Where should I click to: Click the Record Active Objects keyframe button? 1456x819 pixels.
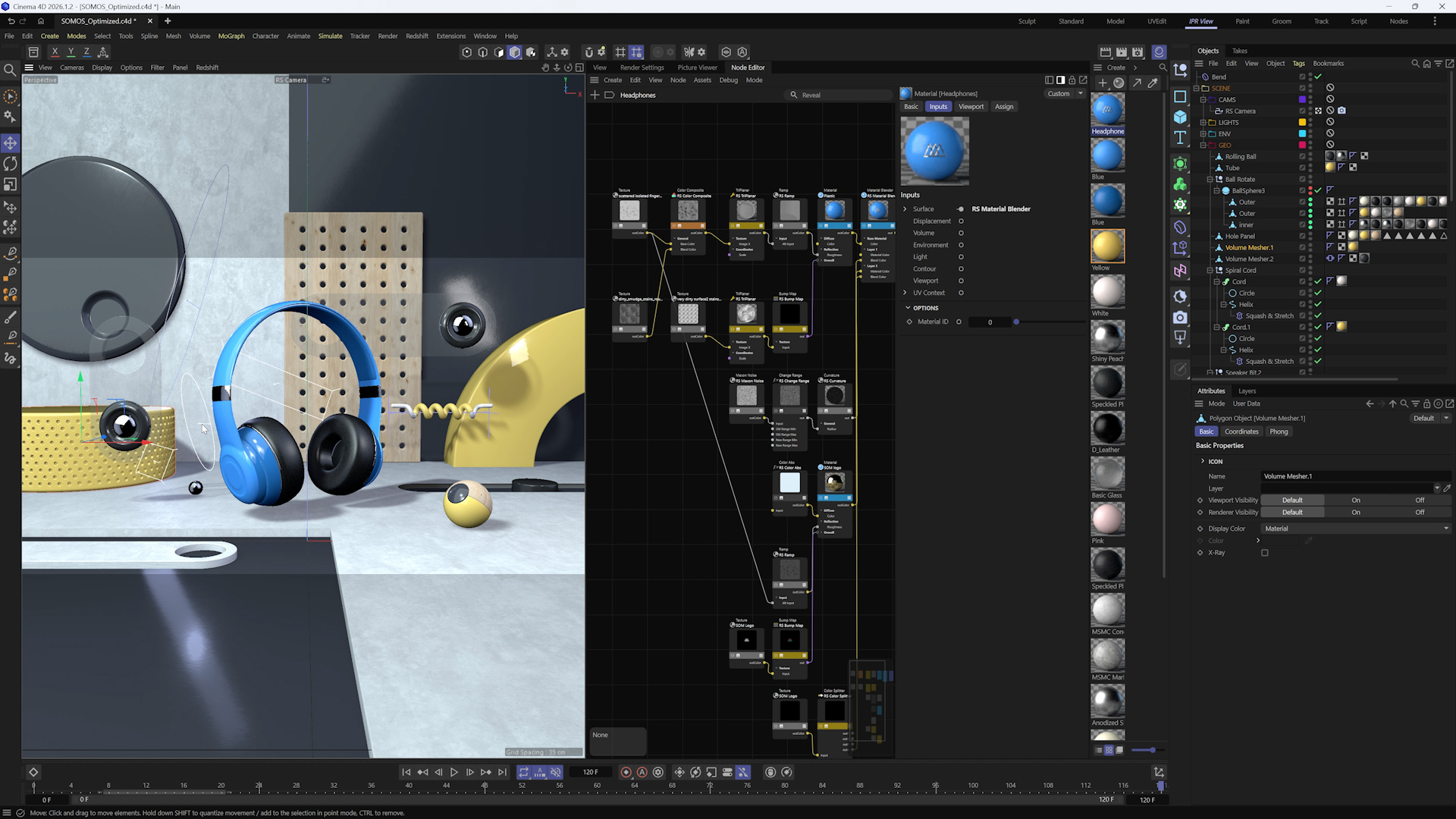pyautogui.click(x=626, y=772)
